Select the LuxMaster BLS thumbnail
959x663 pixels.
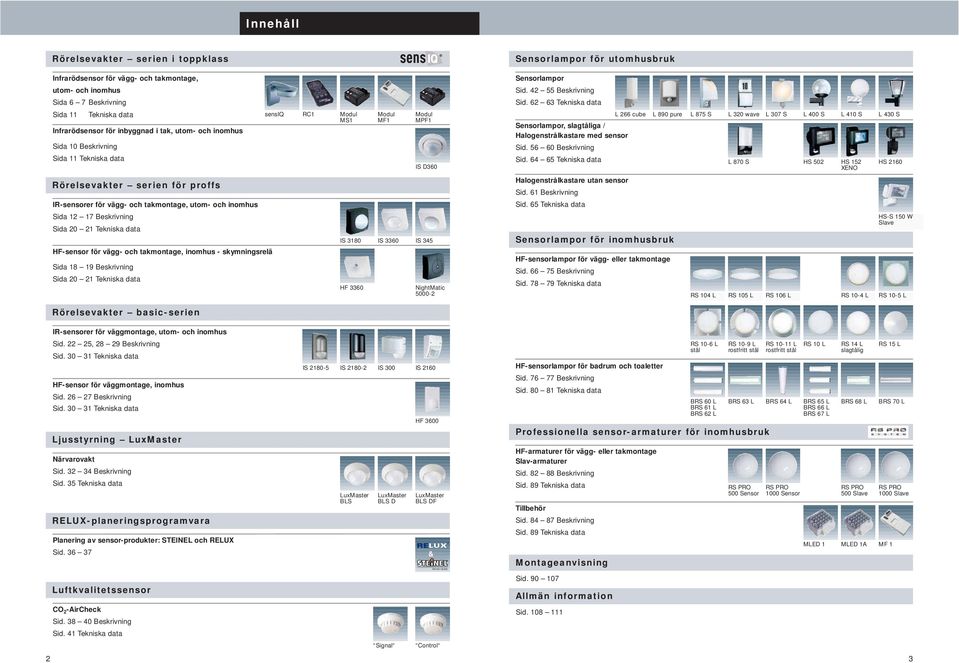357,473
